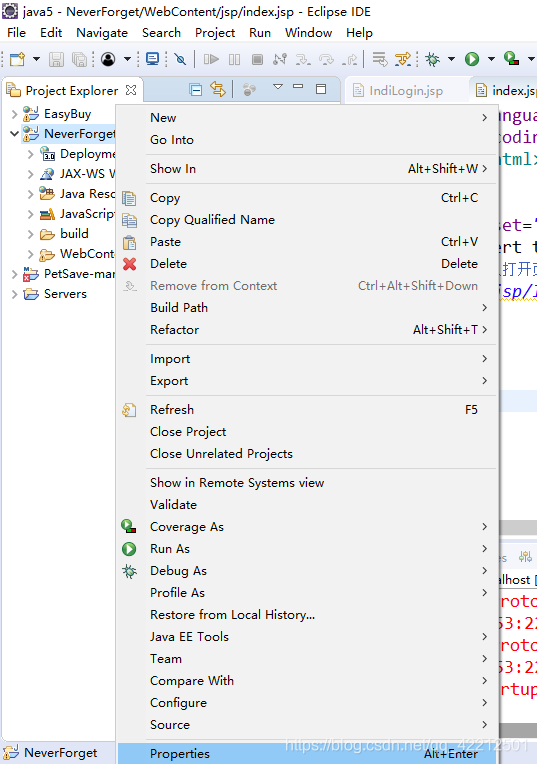Close the Project Explorer tab
Image resolution: width=537 pixels, height=764 pixels.
[x=131, y=90]
